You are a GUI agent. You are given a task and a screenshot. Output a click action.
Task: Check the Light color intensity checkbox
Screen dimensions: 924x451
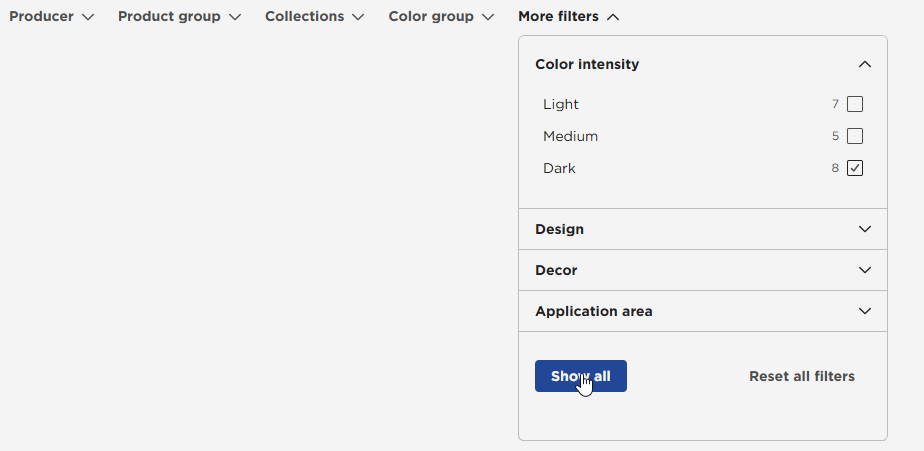[854, 104]
